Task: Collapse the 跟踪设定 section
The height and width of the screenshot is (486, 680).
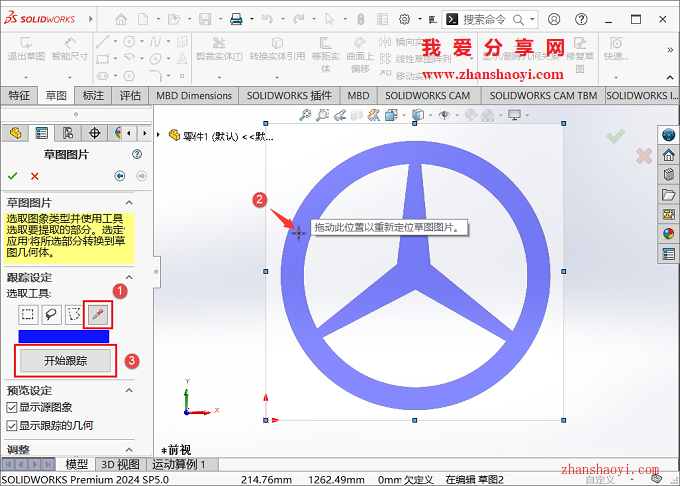Action: [141, 277]
